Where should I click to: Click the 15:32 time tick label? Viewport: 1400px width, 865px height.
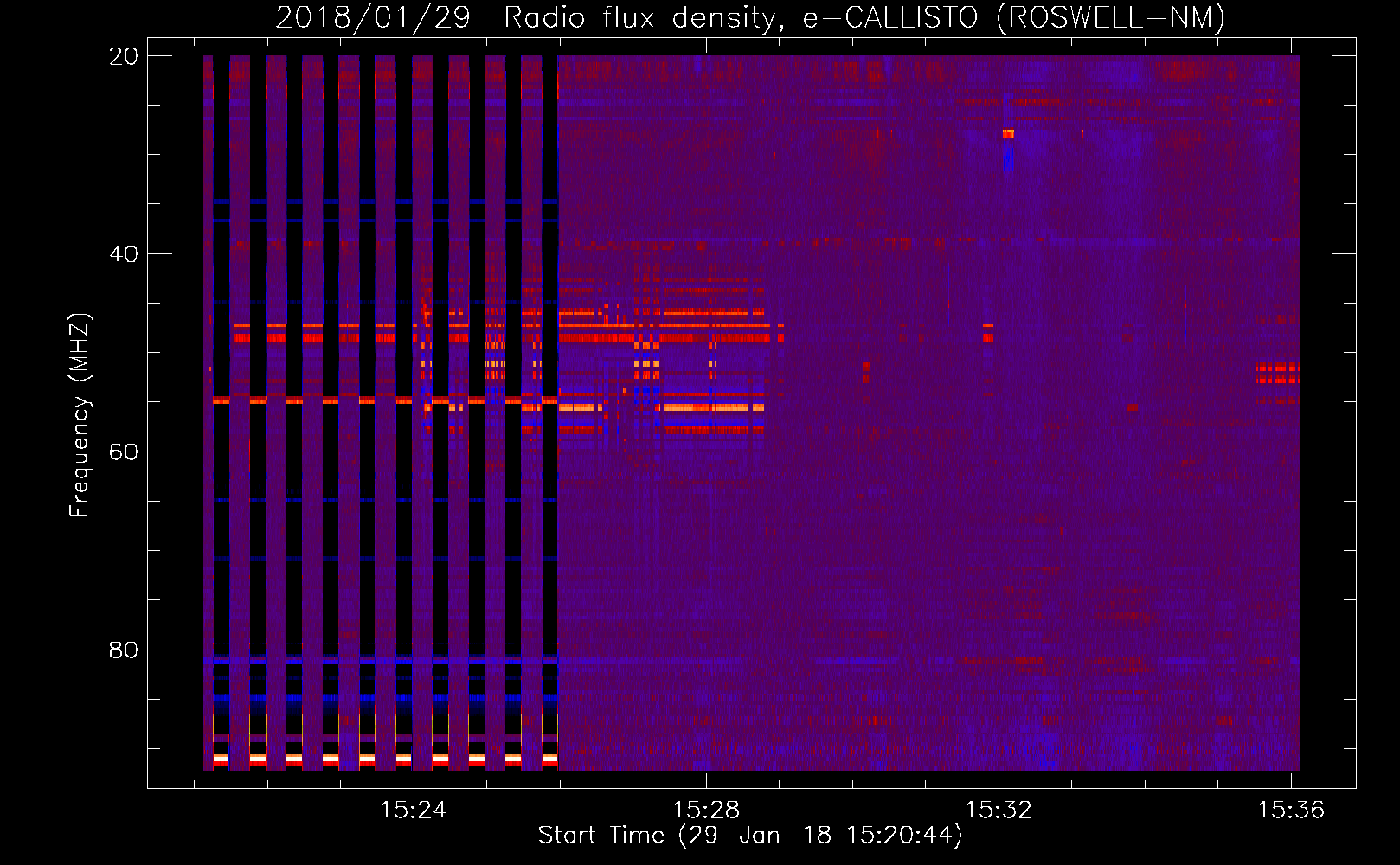[x=999, y=811]
